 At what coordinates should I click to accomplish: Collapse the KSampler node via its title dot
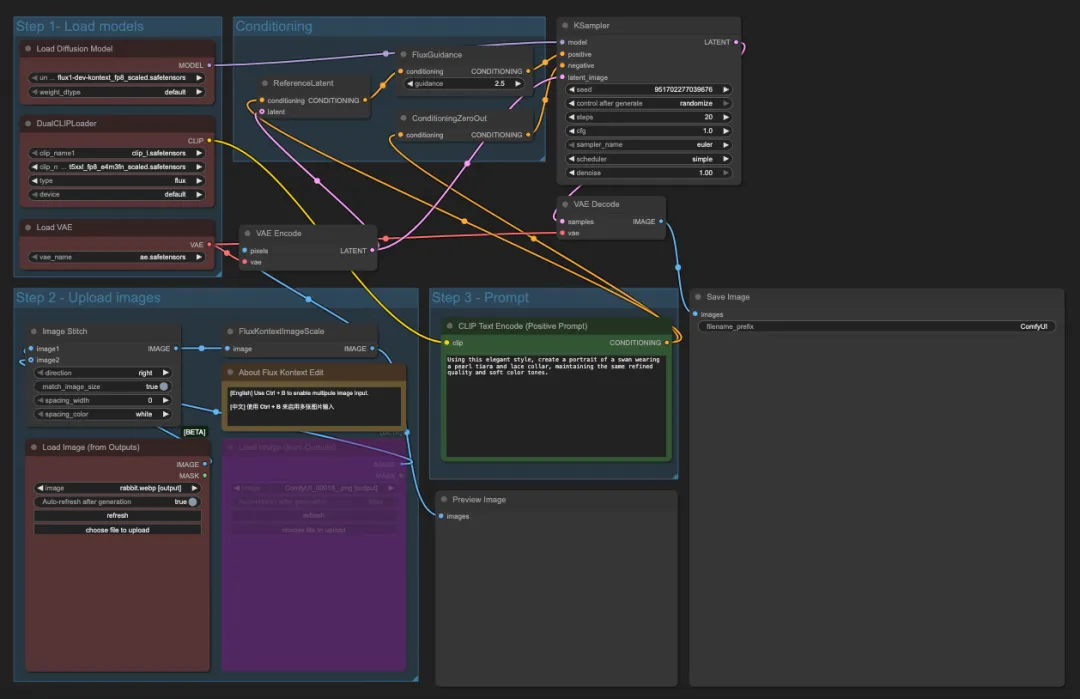pyautogui.click(x=565, y=26)
